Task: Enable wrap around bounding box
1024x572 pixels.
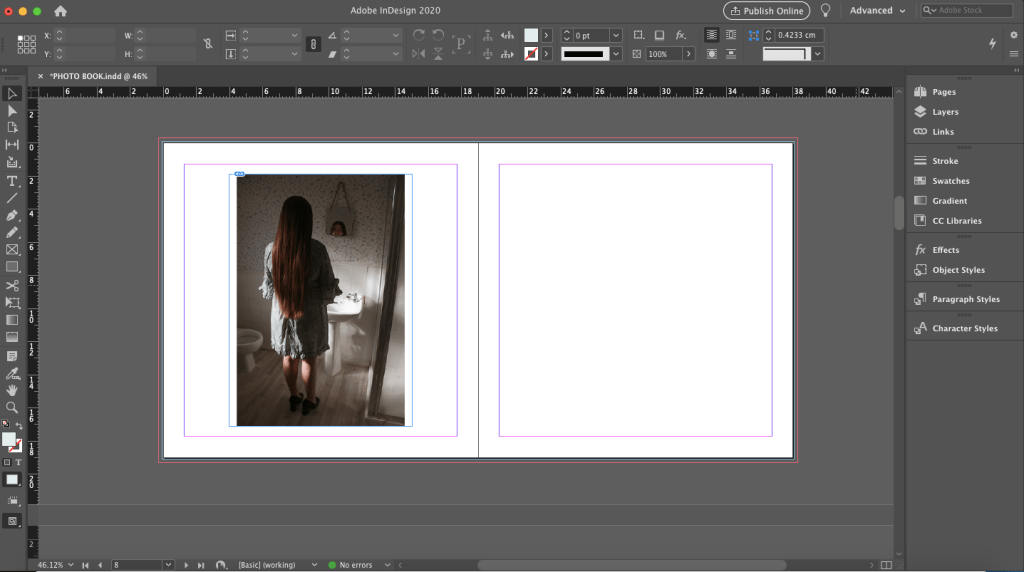Action: point(731,35)
